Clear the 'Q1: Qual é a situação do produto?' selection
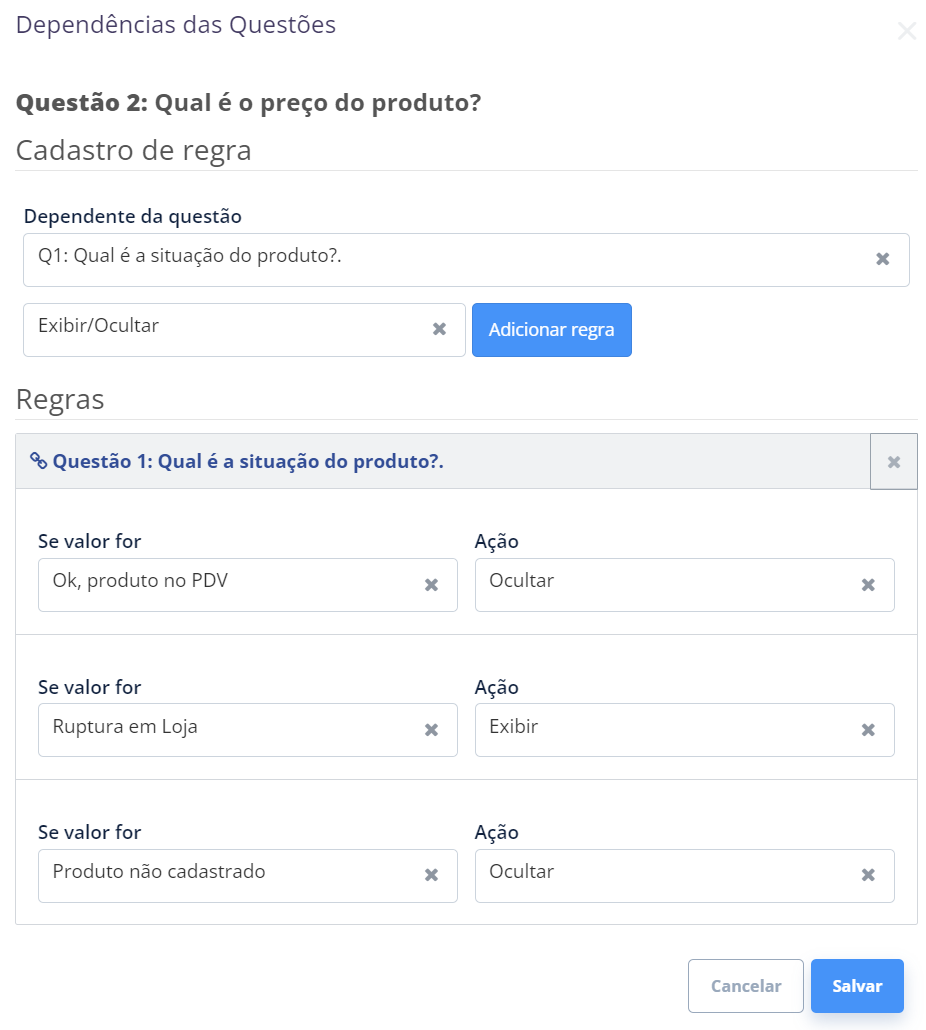926x1030 pixels. tap(883, 259)
